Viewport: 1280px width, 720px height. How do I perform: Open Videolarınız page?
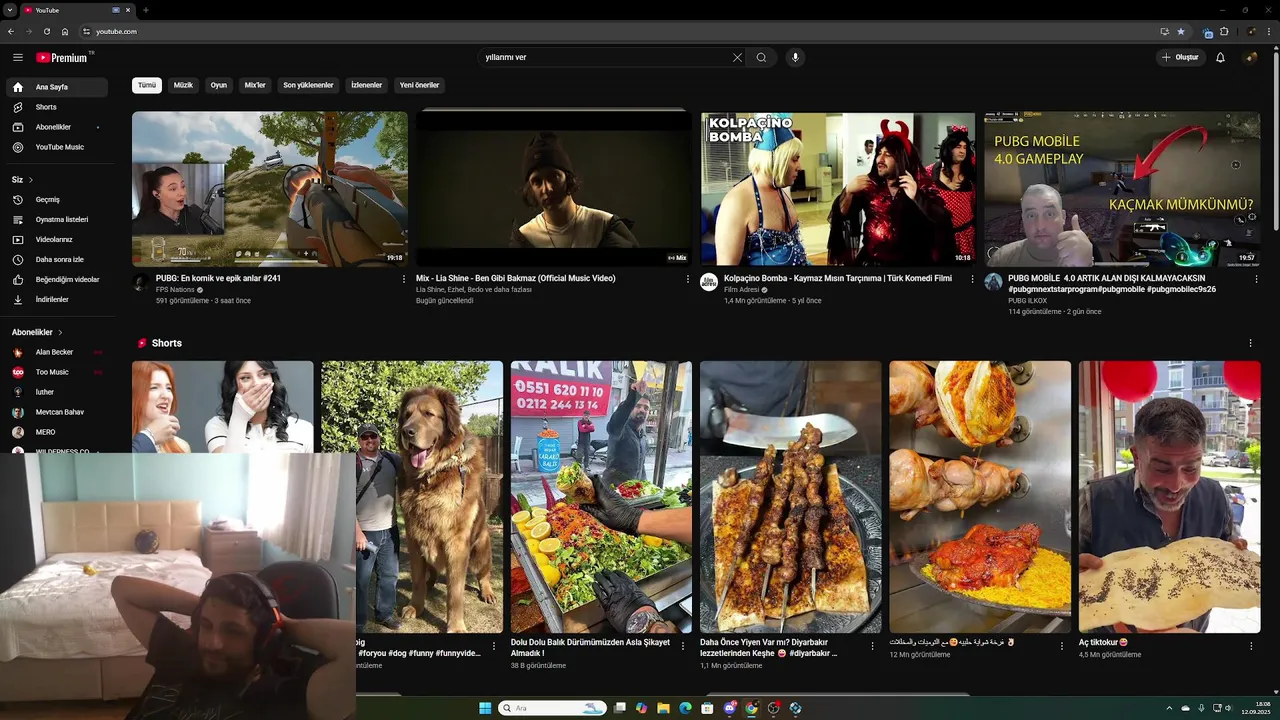[x=58, y=239]
